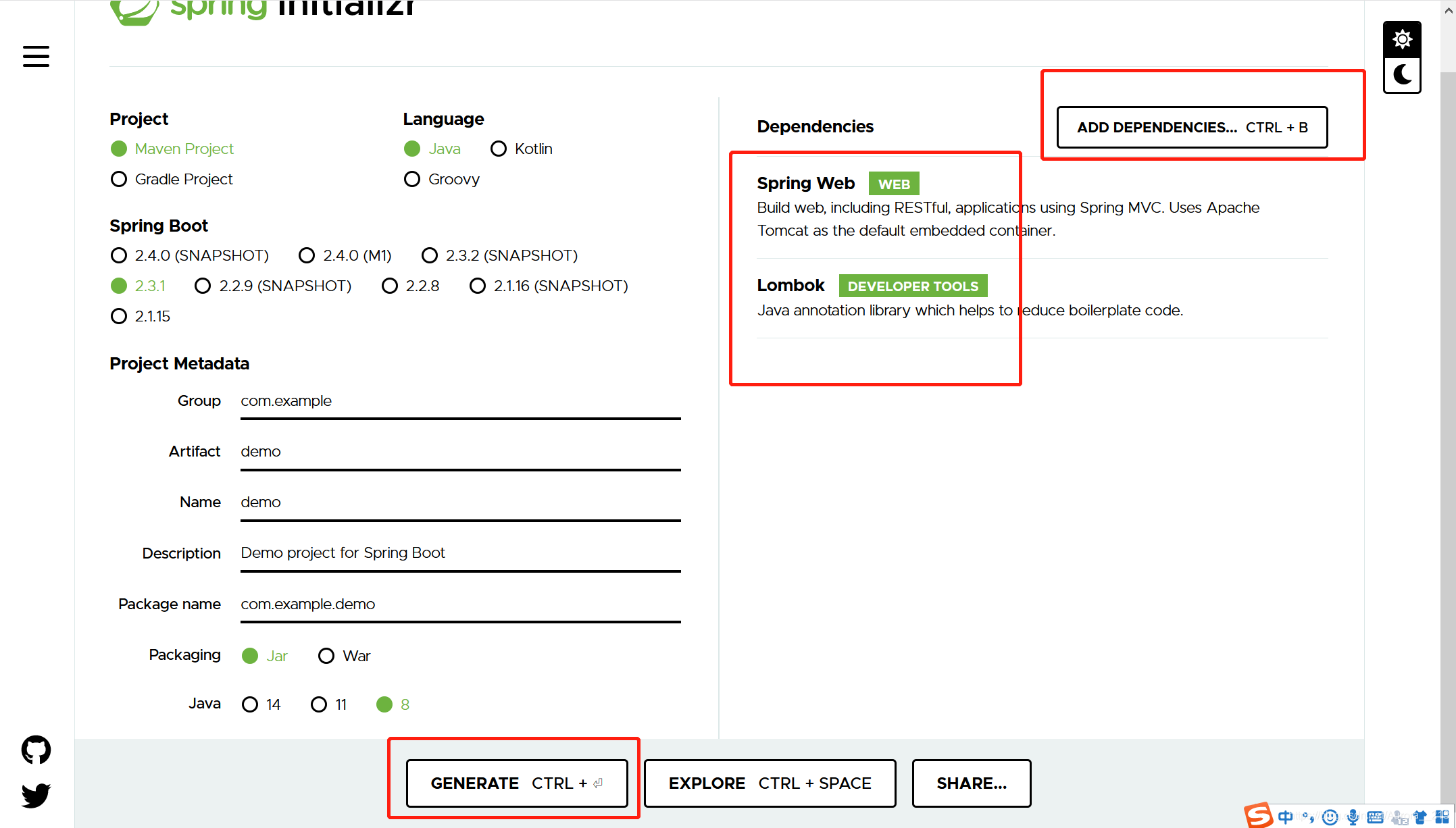Click the Explore button
The height and width of the screenshot is (828, 1456).
pos(770,783)
